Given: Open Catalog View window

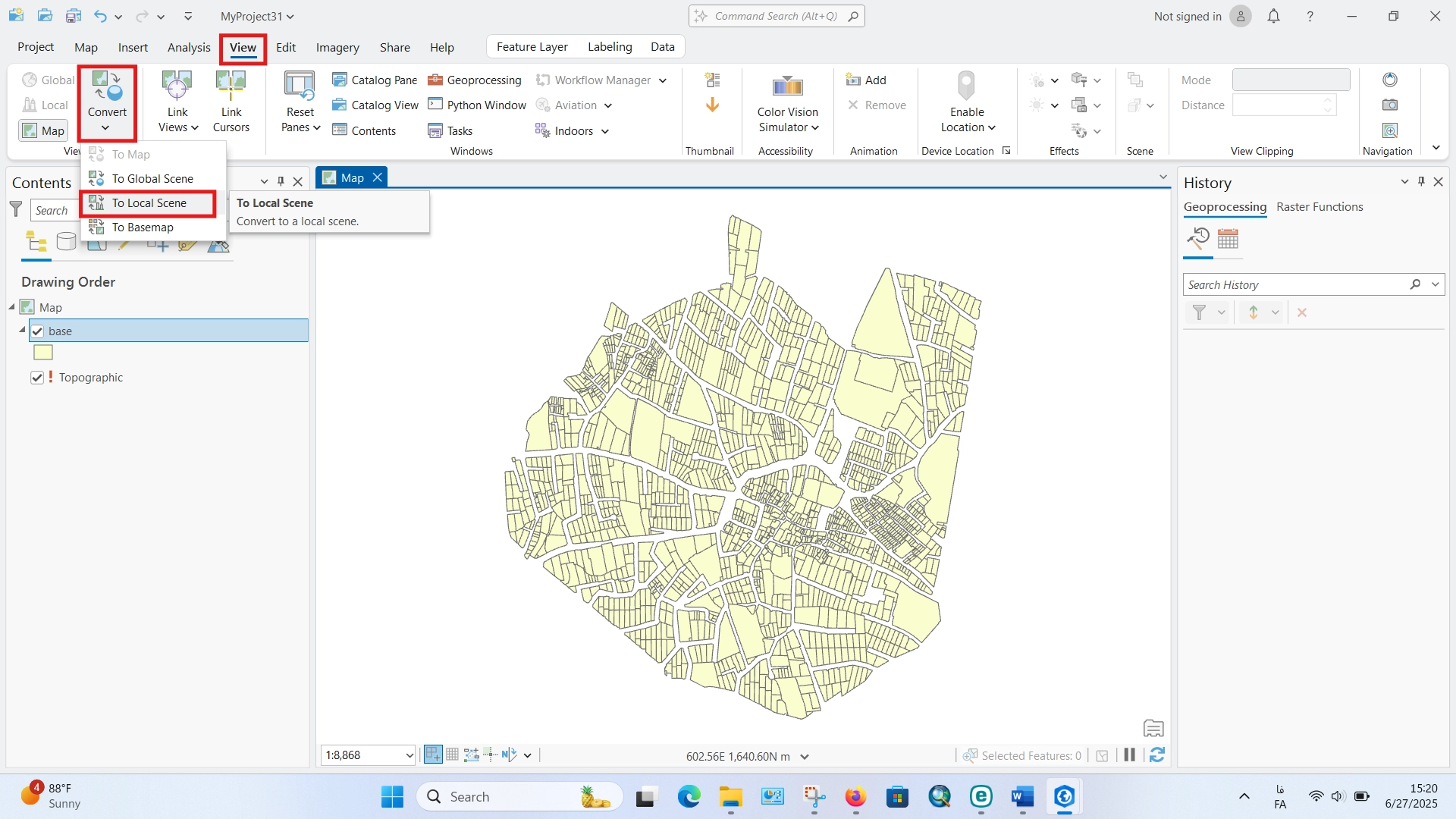Looking at the screenshot, I should point(375,105).
